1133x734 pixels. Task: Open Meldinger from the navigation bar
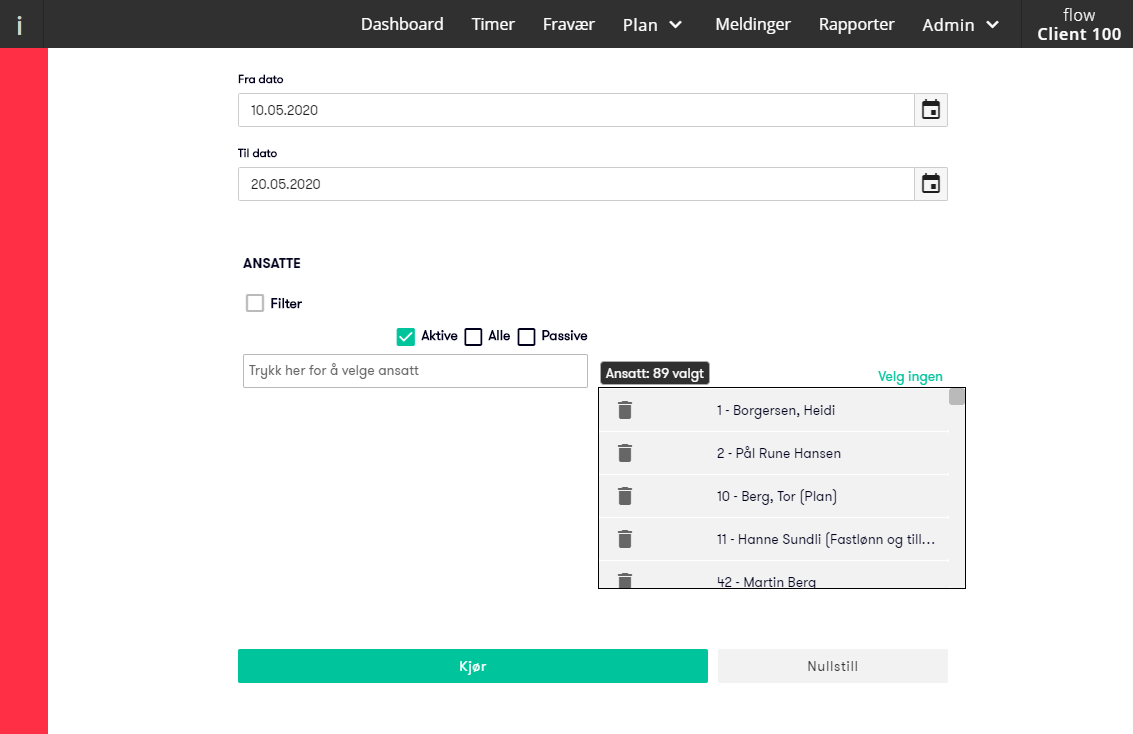click(x=753, y=25)
